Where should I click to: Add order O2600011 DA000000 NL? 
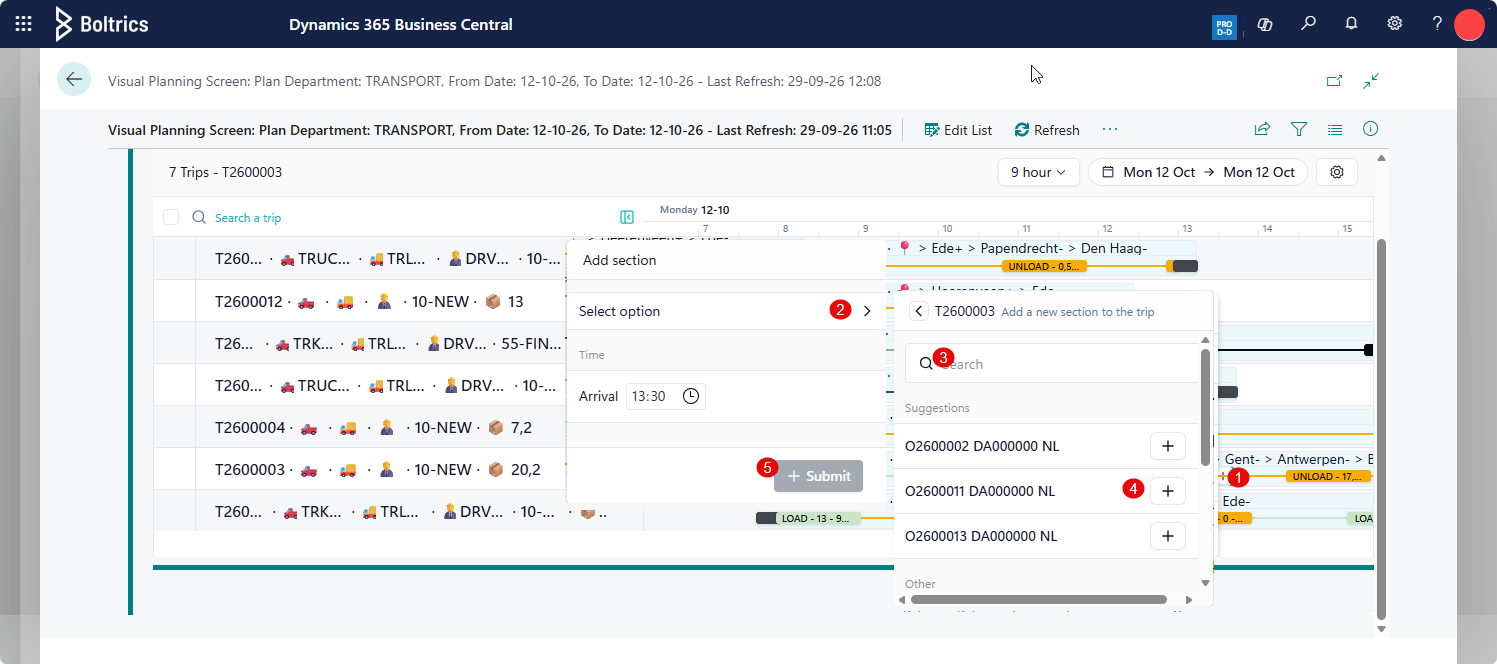pos(1167,491)
